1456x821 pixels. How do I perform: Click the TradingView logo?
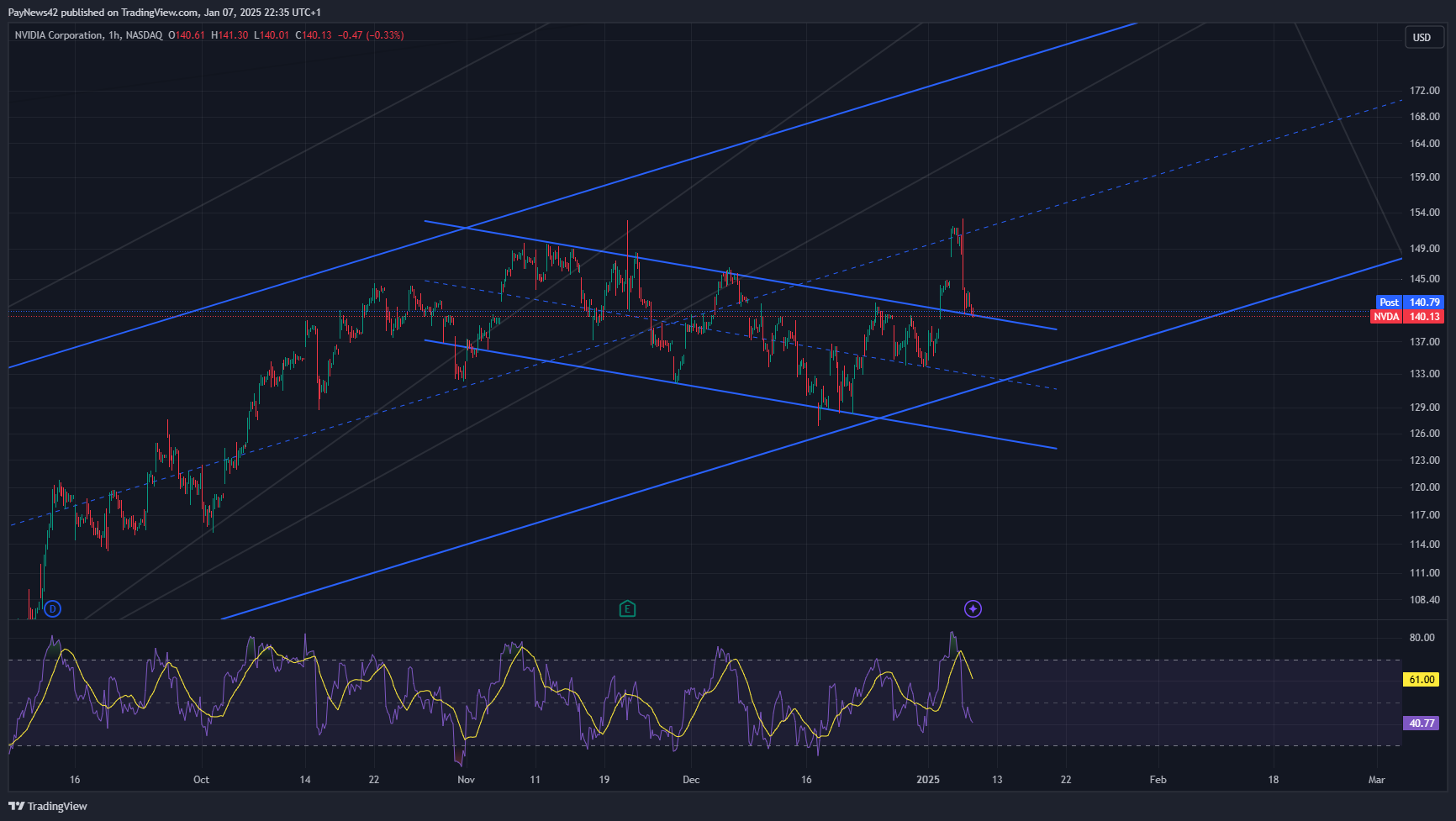tap(48, 806)
